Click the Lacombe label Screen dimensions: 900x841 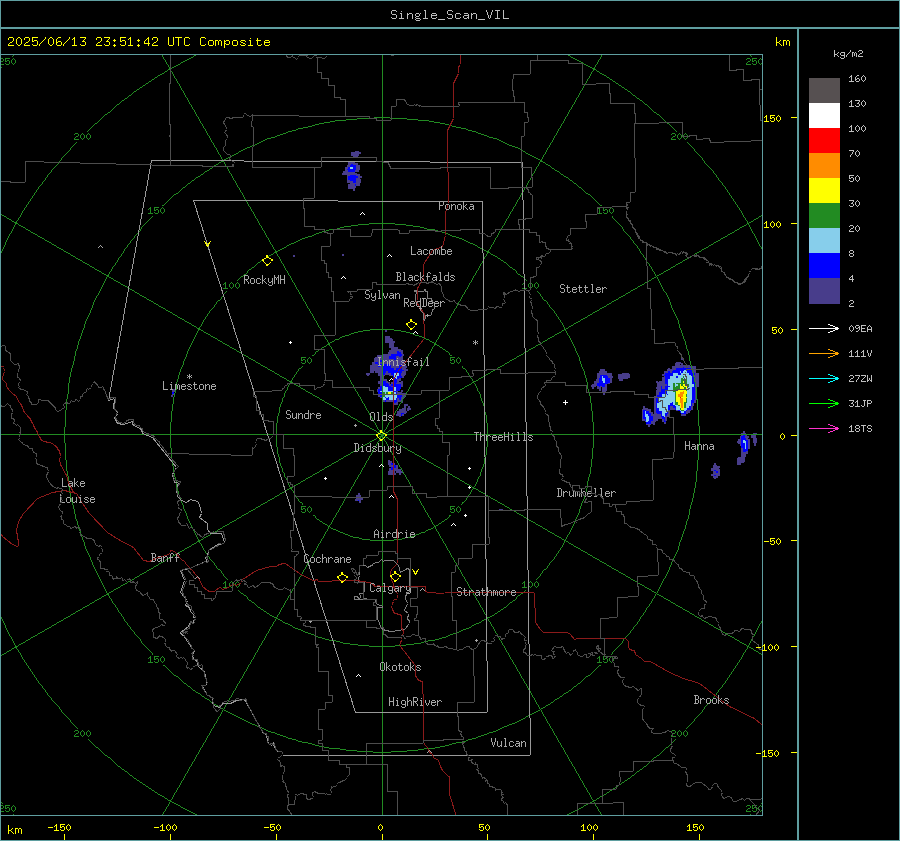click(x=431, y=251)
